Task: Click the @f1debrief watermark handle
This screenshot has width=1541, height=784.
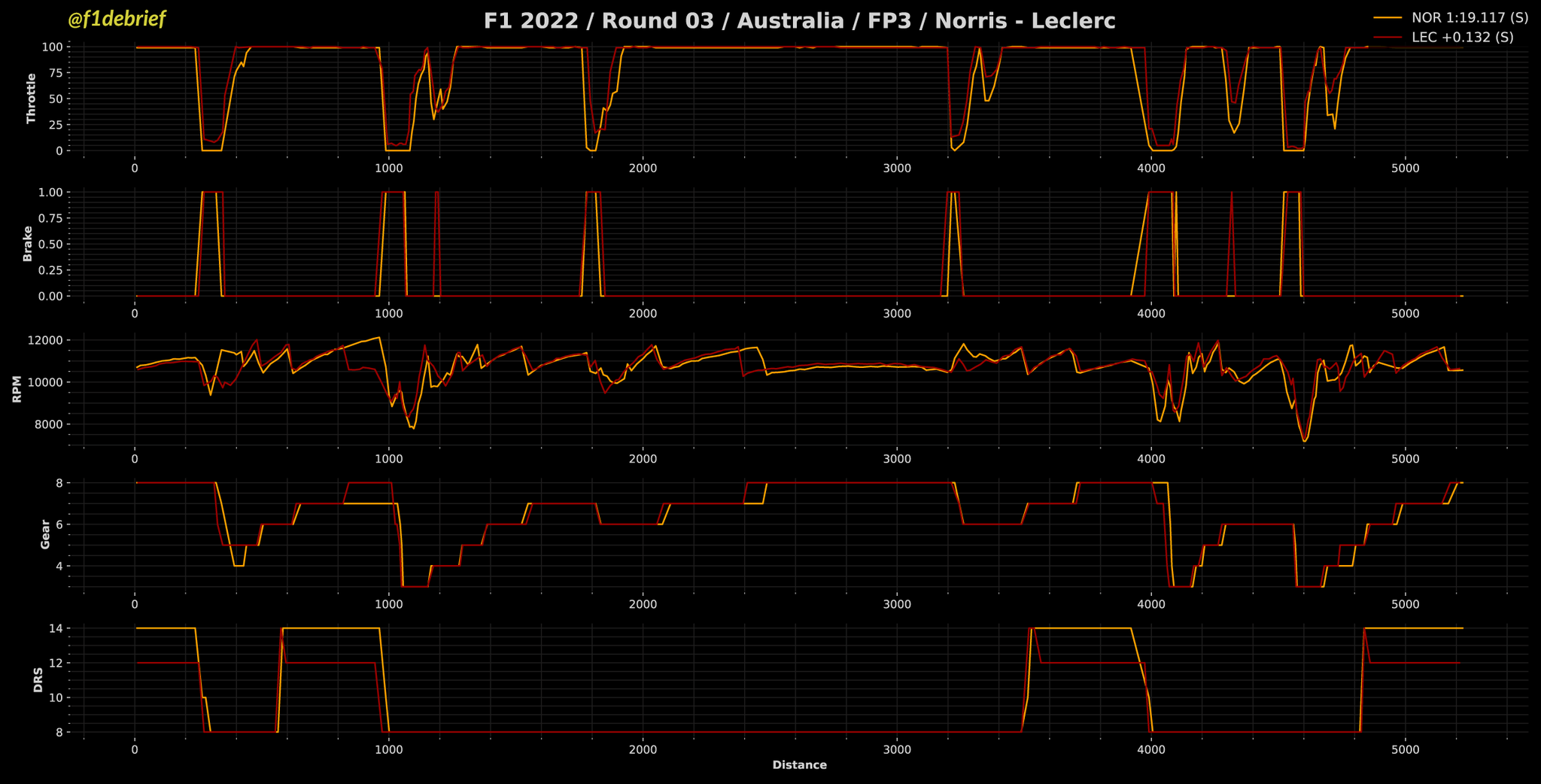Action: (x=117, y=20)
